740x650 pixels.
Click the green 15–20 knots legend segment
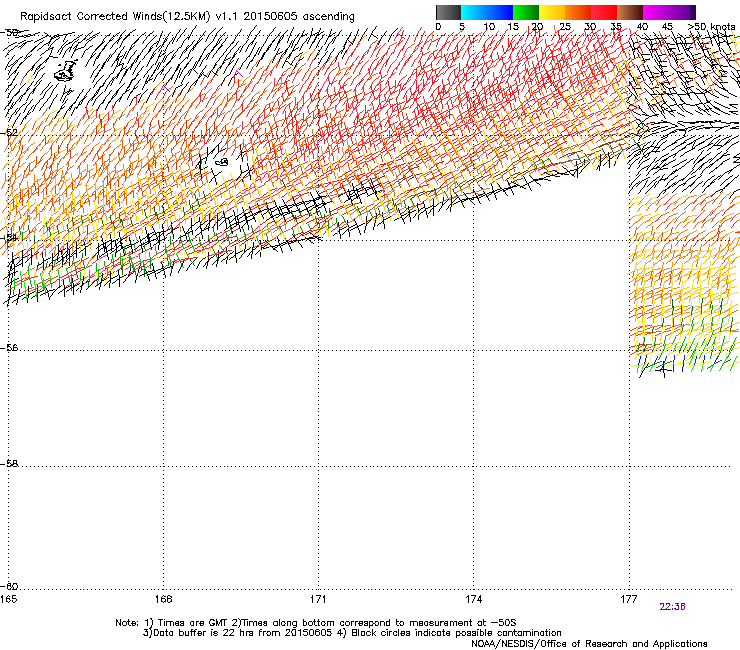[526, 12]
